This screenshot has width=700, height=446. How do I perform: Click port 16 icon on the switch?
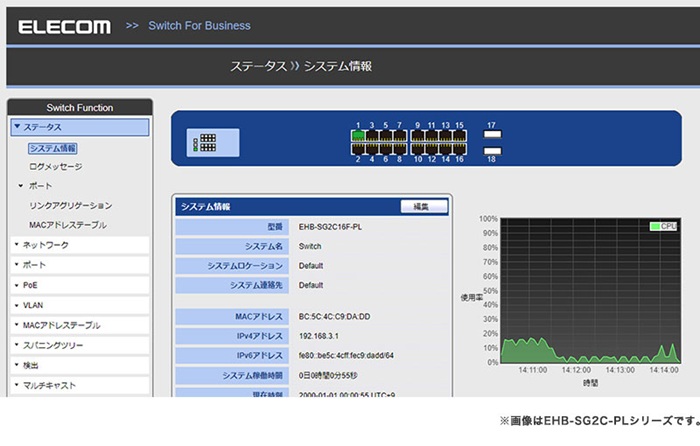coord(459,148)
